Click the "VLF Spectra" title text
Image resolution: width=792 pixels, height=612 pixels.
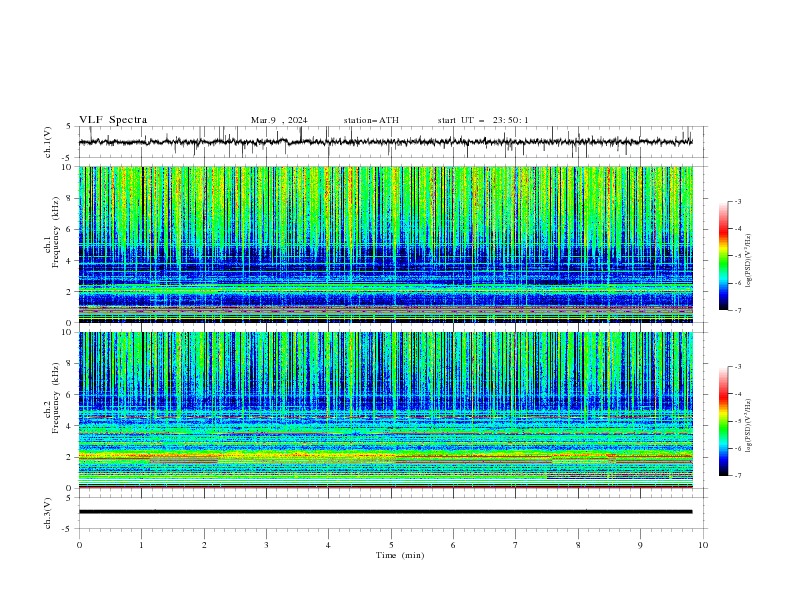(x=113, y=120)
